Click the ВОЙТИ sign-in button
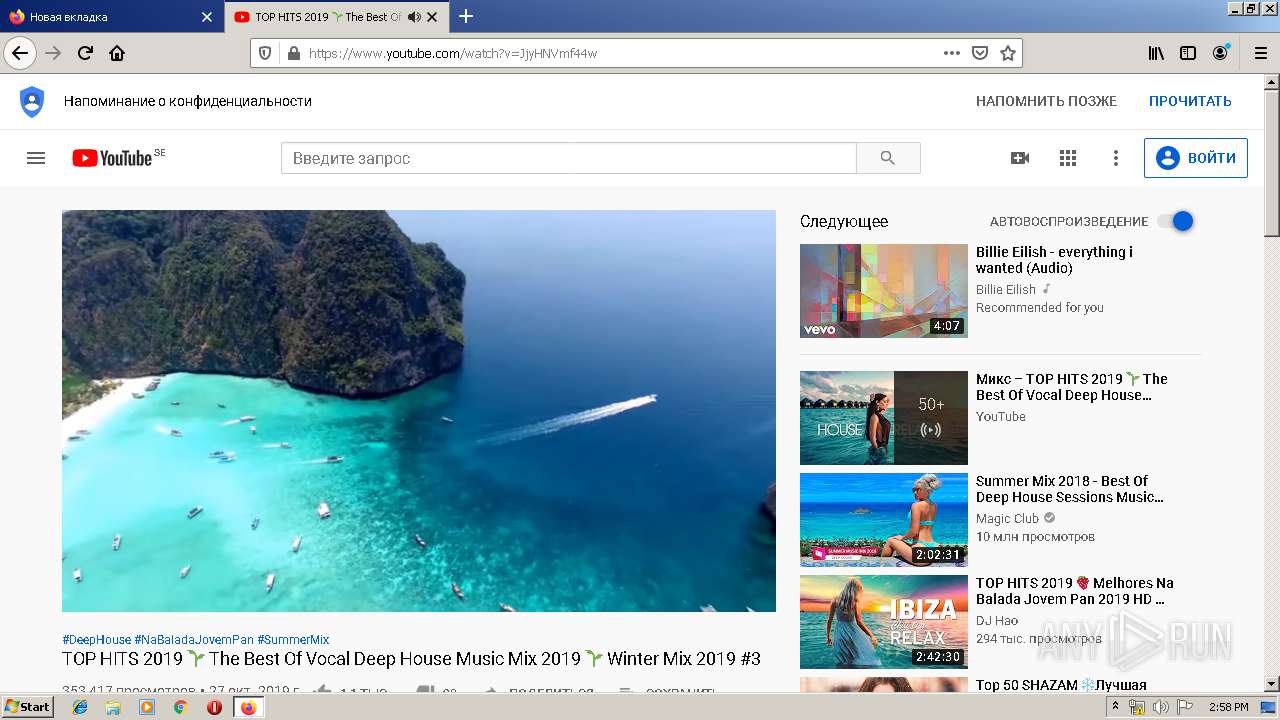The width and height of the screenshot is (1280, 720). [x=1196, y=158]
